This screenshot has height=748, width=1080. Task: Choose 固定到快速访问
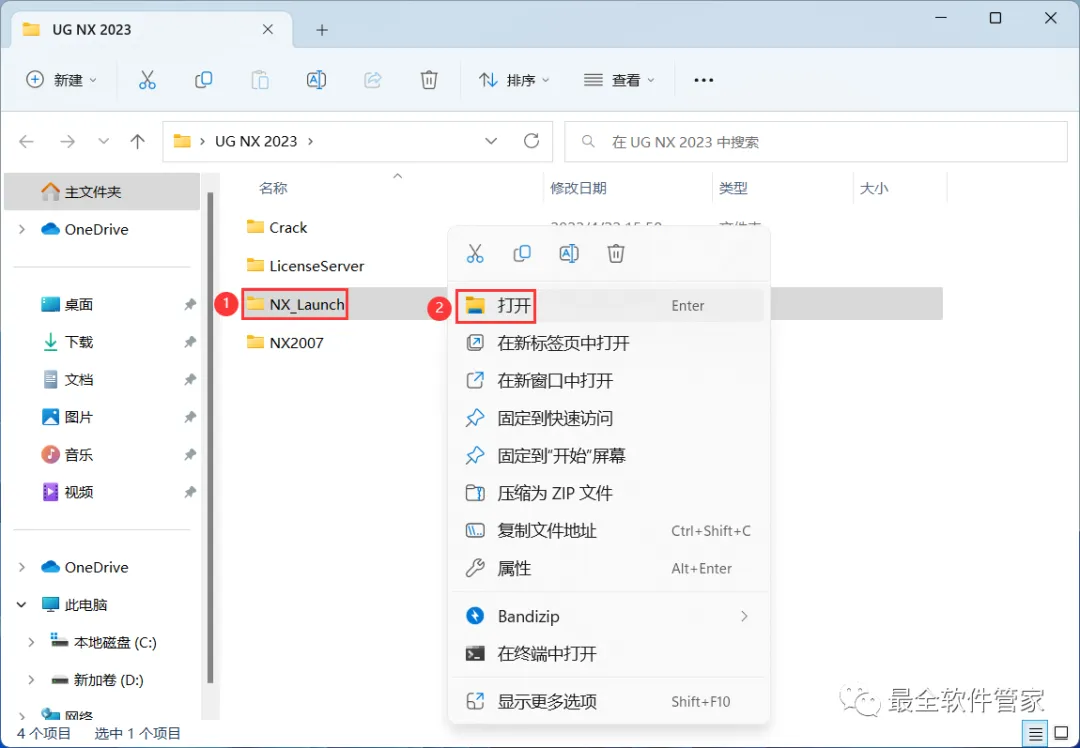point(609,418)
